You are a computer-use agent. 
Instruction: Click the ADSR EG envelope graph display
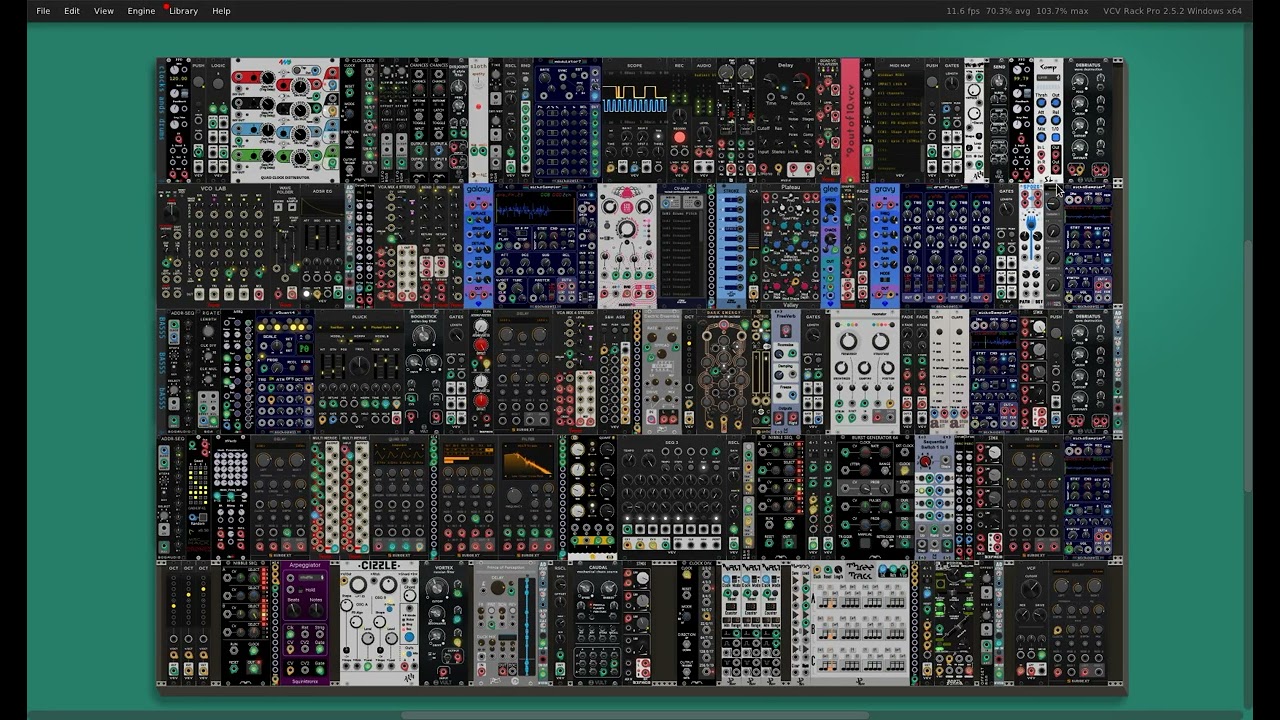322,206
